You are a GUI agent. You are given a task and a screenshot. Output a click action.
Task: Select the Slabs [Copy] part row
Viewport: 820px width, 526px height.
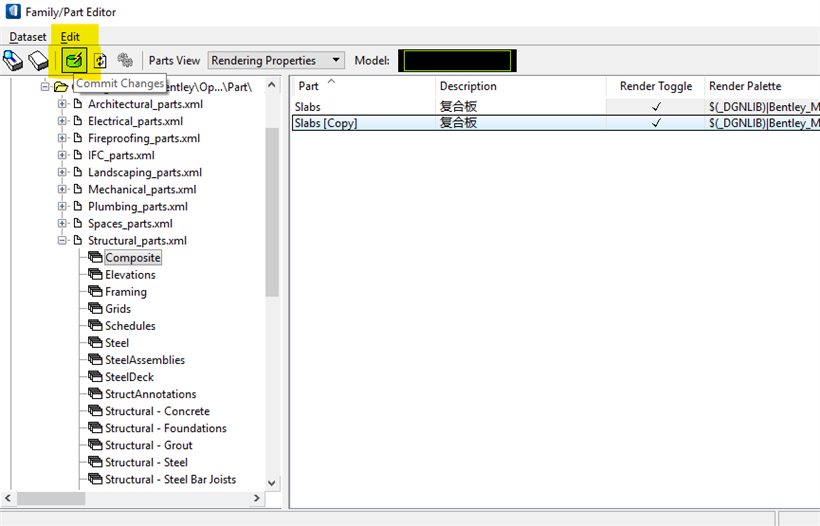click(x=555, y=123)
